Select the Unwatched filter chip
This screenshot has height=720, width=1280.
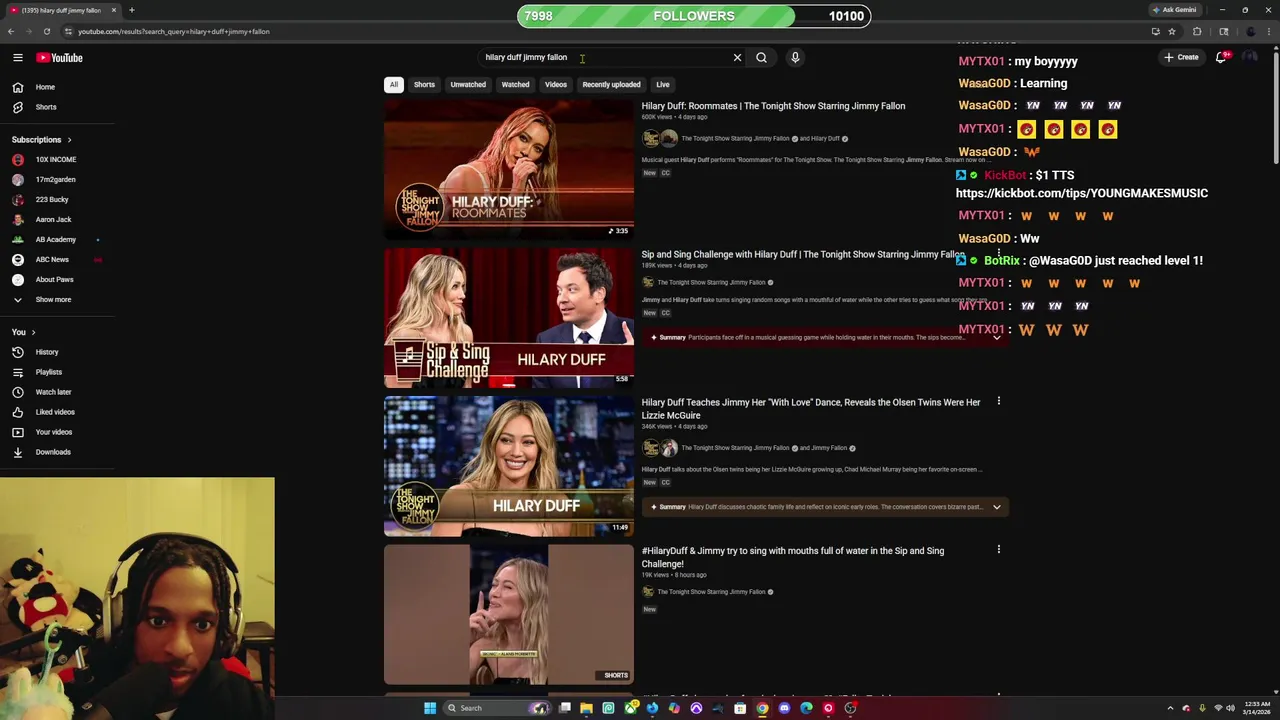468,85
